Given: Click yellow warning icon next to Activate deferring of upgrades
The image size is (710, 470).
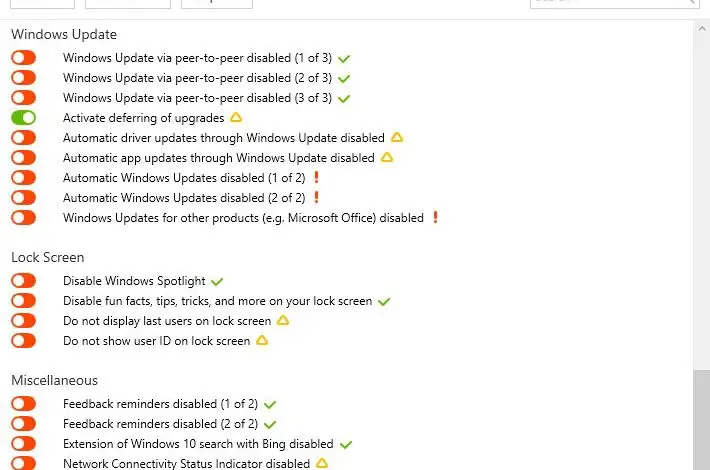Looking at the screenshot, I should (x=237, y=118).
